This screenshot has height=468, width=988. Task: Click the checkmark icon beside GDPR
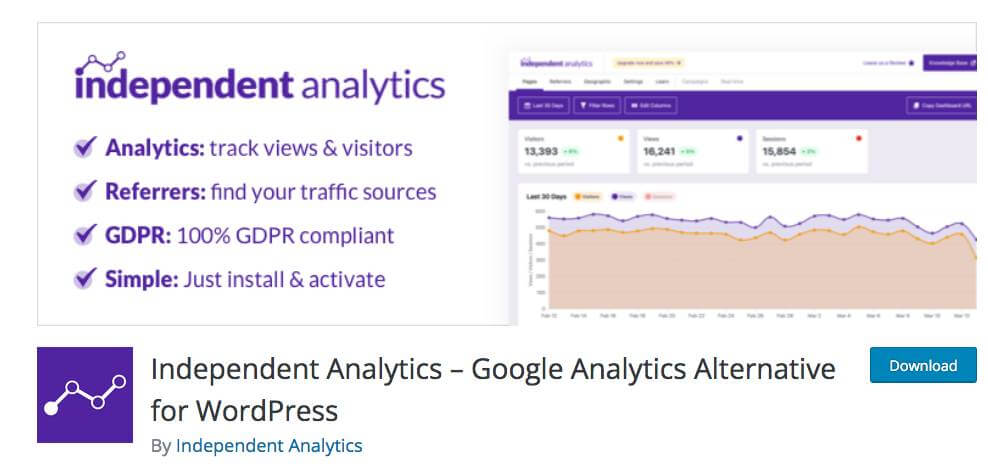tap(86, 234)
